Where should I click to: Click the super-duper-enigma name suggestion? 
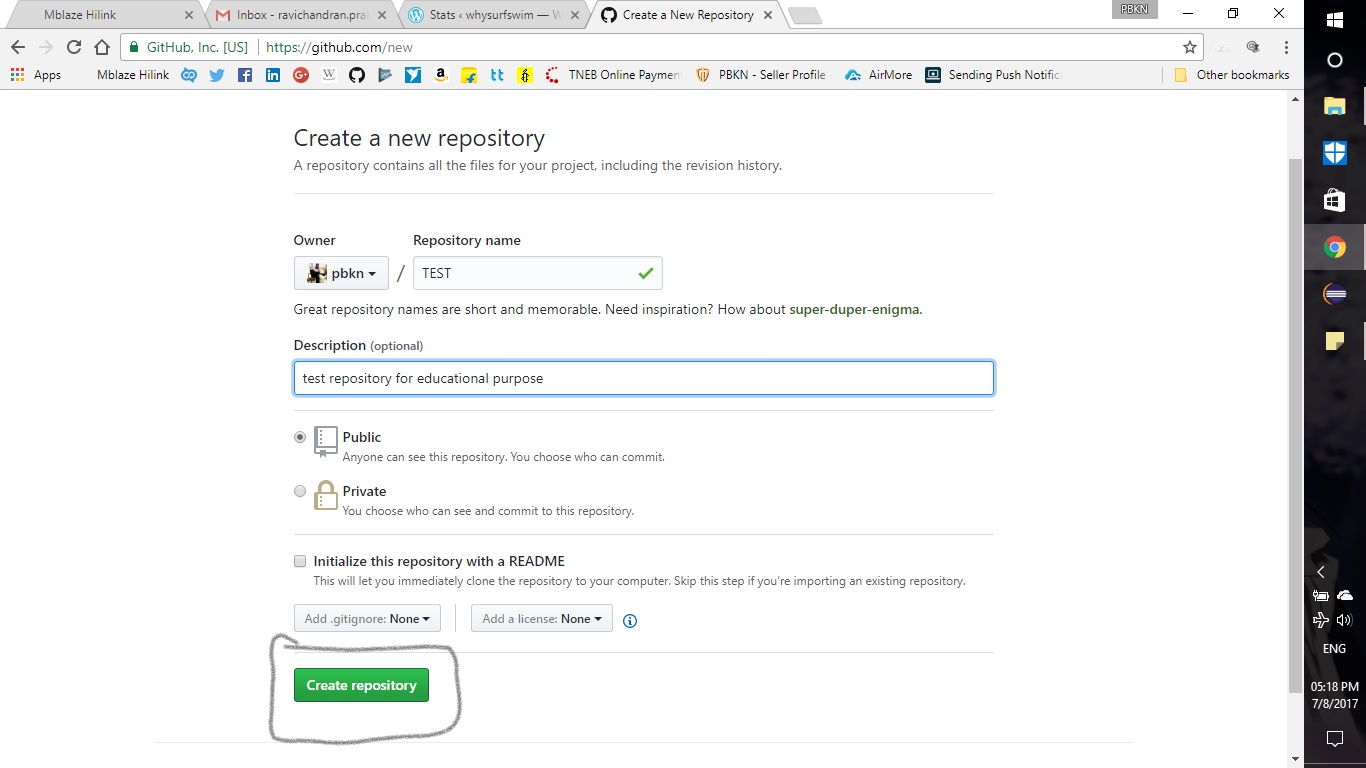click(x=854, y=309)
